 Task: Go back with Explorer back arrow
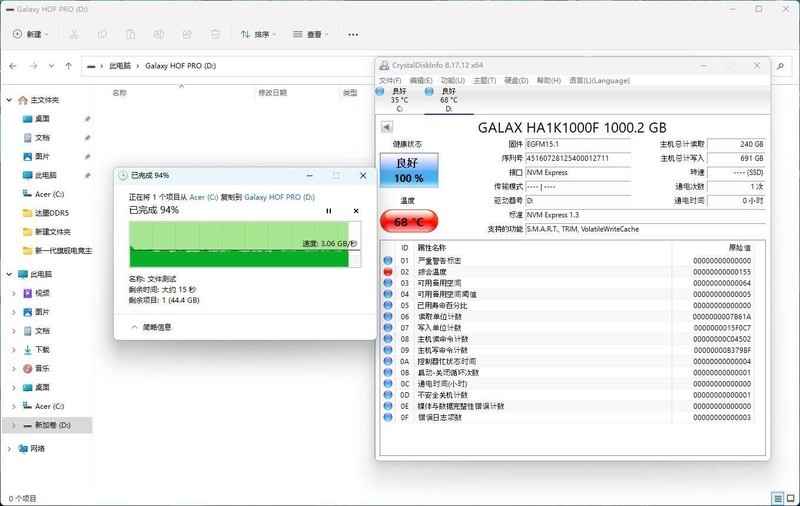point(13,66)
